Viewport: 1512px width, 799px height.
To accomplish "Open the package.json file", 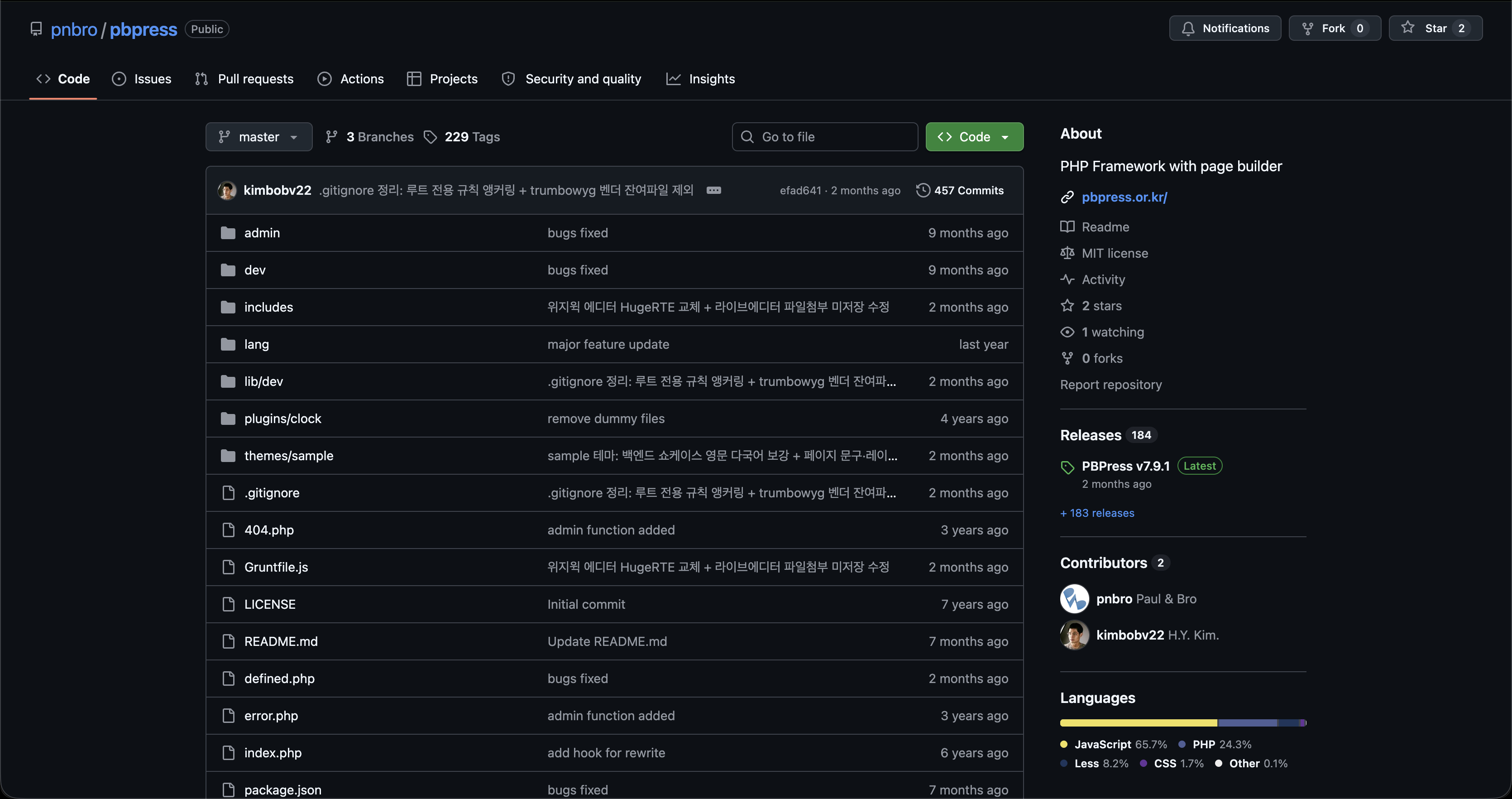I will [283, 790].
